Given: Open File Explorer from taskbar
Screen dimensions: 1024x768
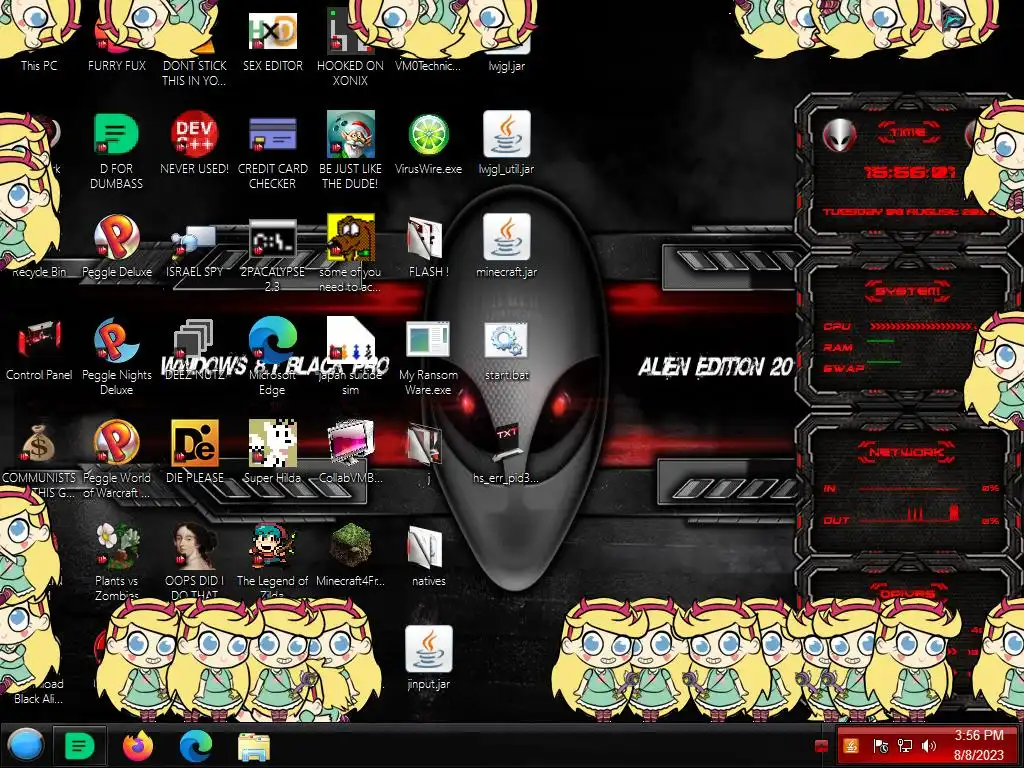Looking at the screenshot, I should [x=253, y=746].
